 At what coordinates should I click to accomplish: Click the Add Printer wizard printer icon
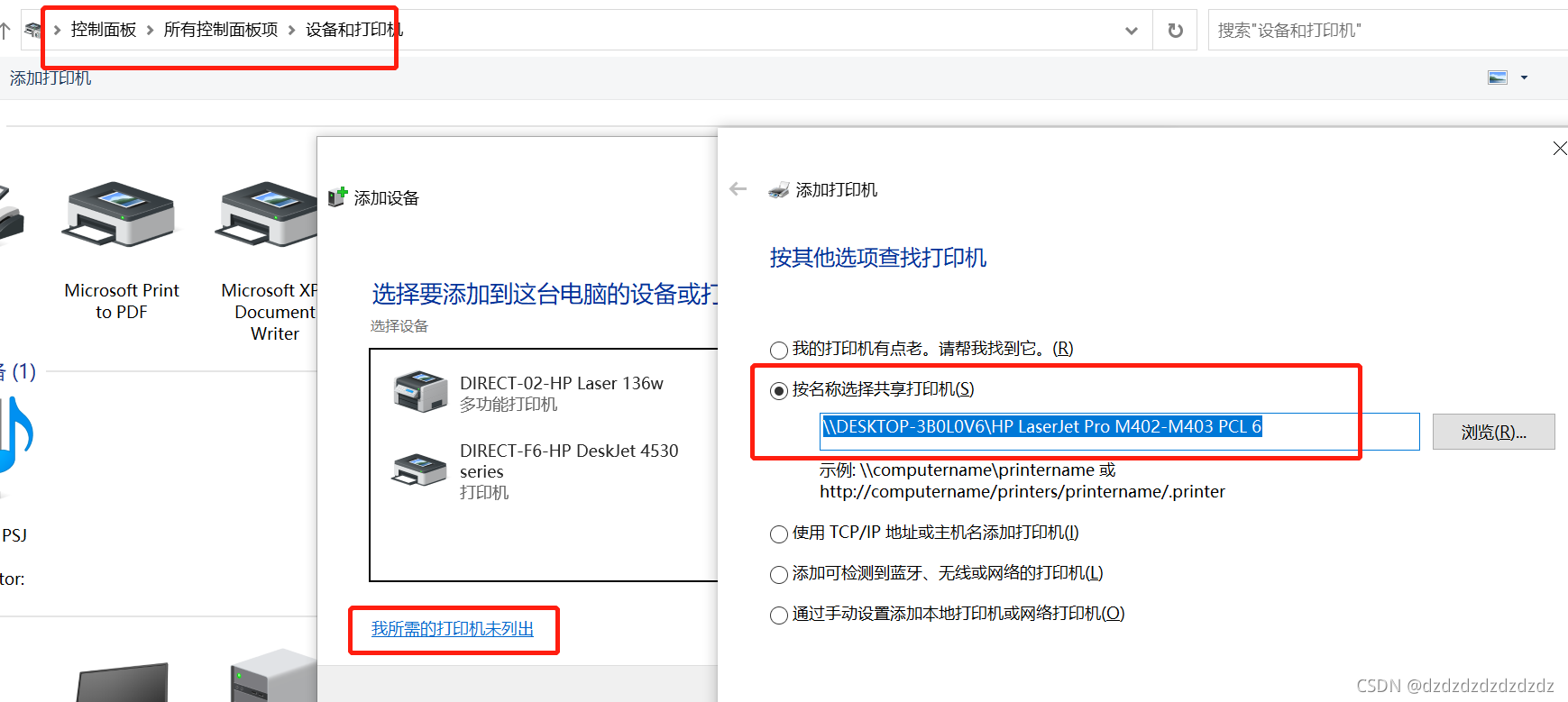click(x=779, y=190)
